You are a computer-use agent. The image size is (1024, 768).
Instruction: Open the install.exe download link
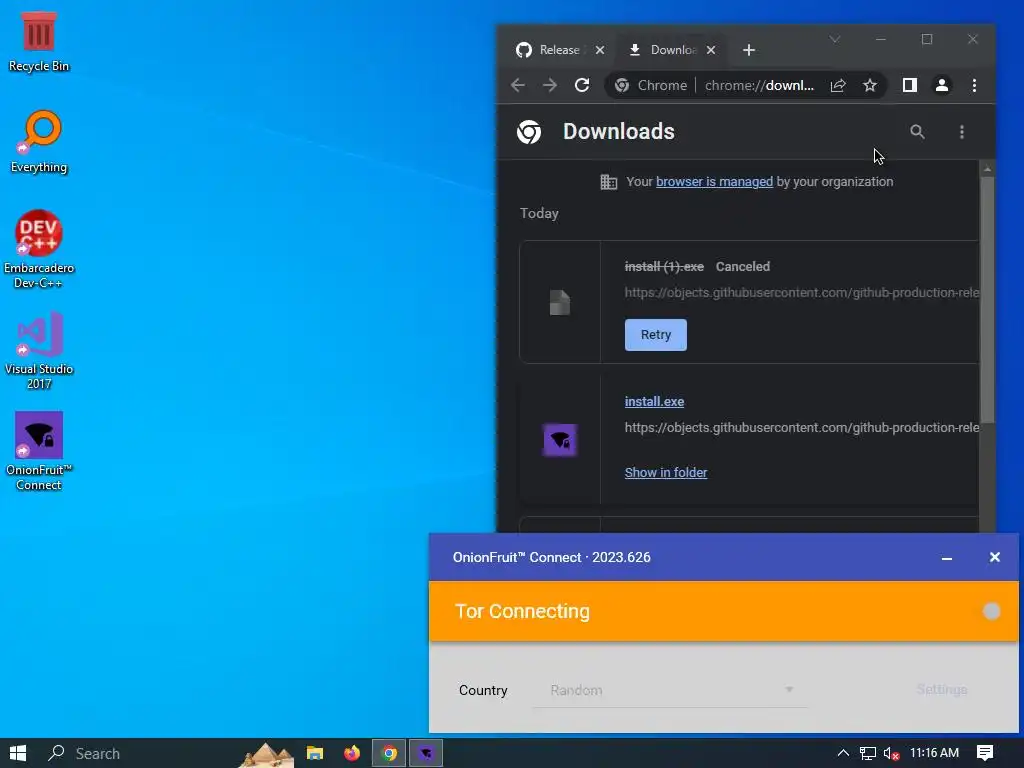point(654,402)
